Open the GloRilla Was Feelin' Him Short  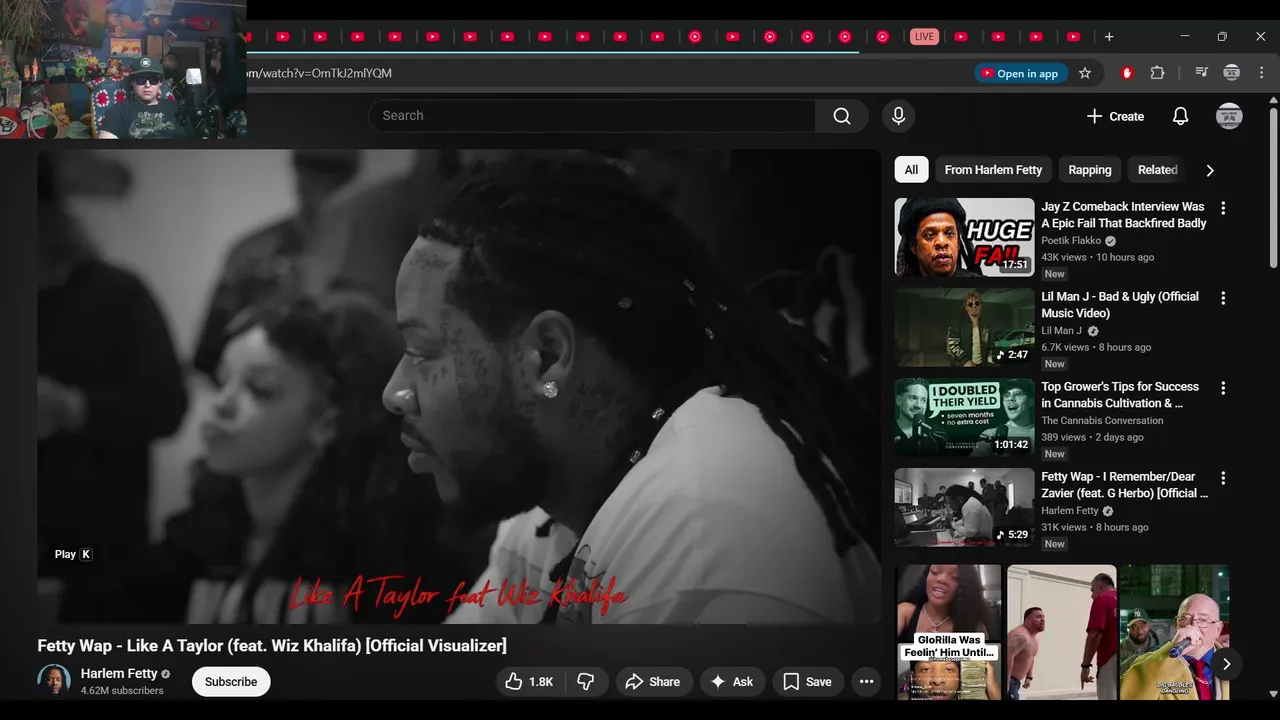point(948,632)
